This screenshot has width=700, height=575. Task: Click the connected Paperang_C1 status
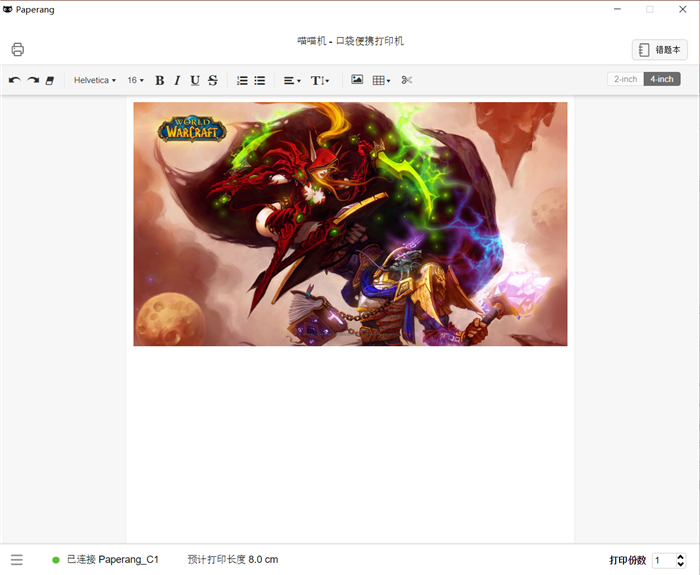coord(112,559)
